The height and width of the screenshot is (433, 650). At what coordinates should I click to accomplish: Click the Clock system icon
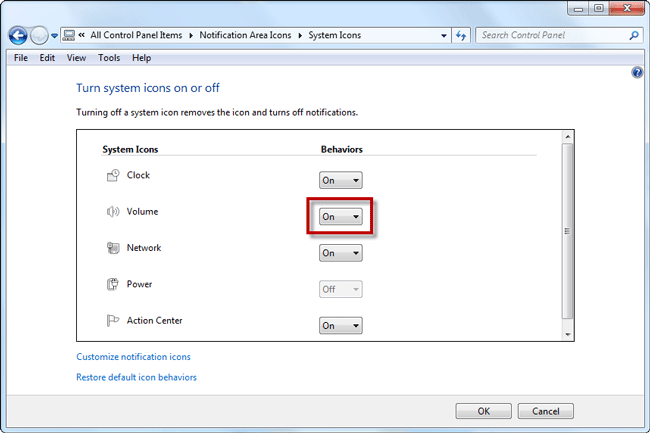pyautogui.click(x=113, y=176)
